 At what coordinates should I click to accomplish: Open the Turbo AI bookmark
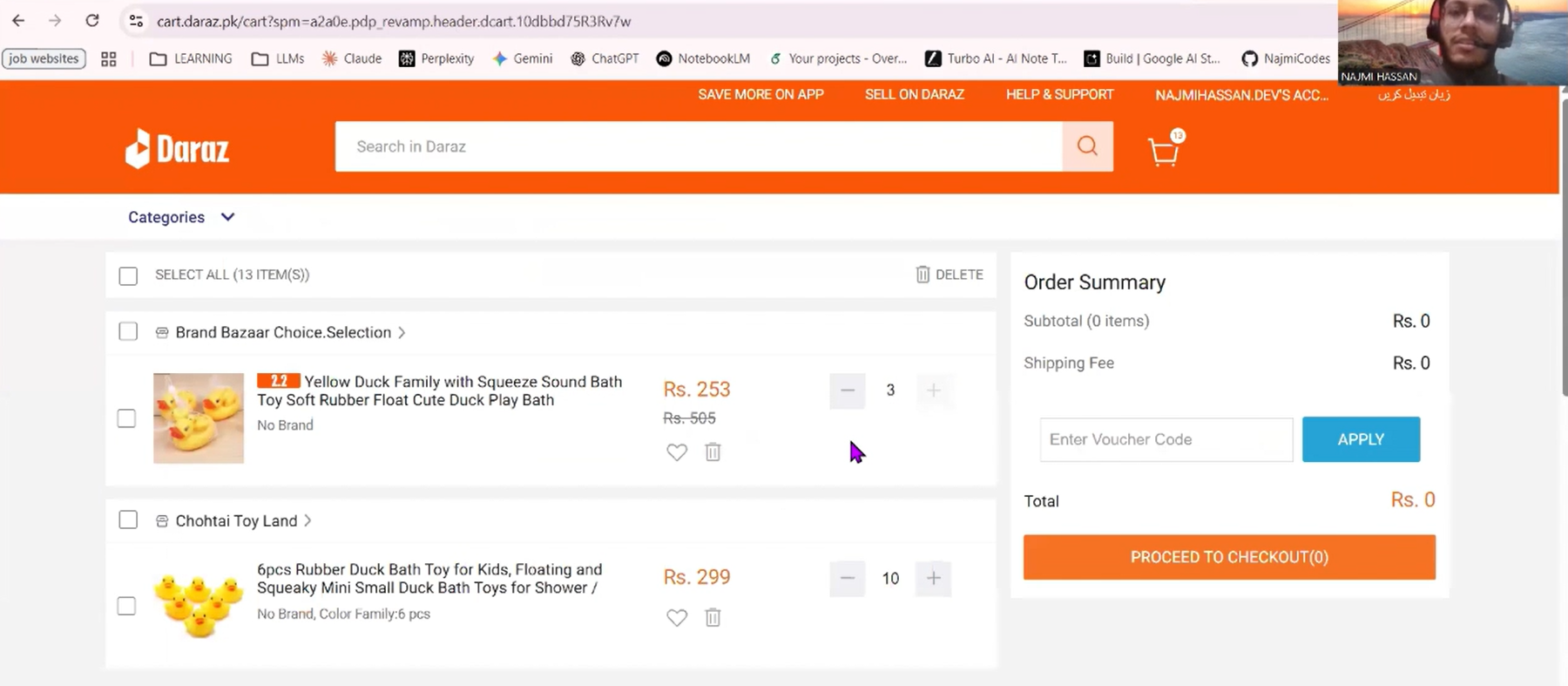(x=996, y=58)
